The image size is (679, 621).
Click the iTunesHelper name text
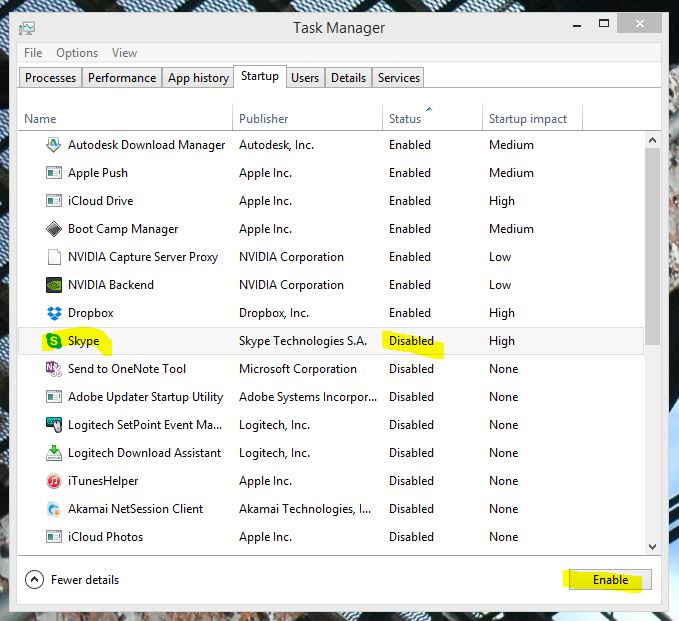103,481
